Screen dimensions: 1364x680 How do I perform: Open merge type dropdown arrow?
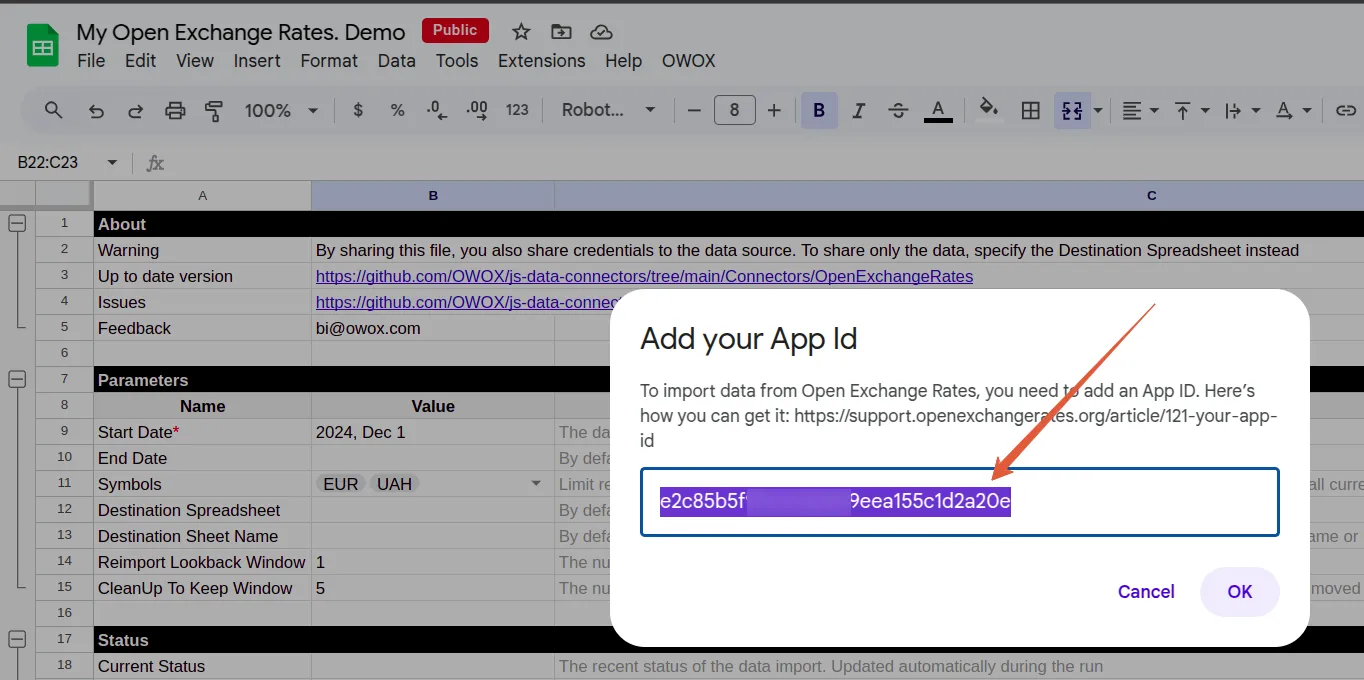(1098, 110)
